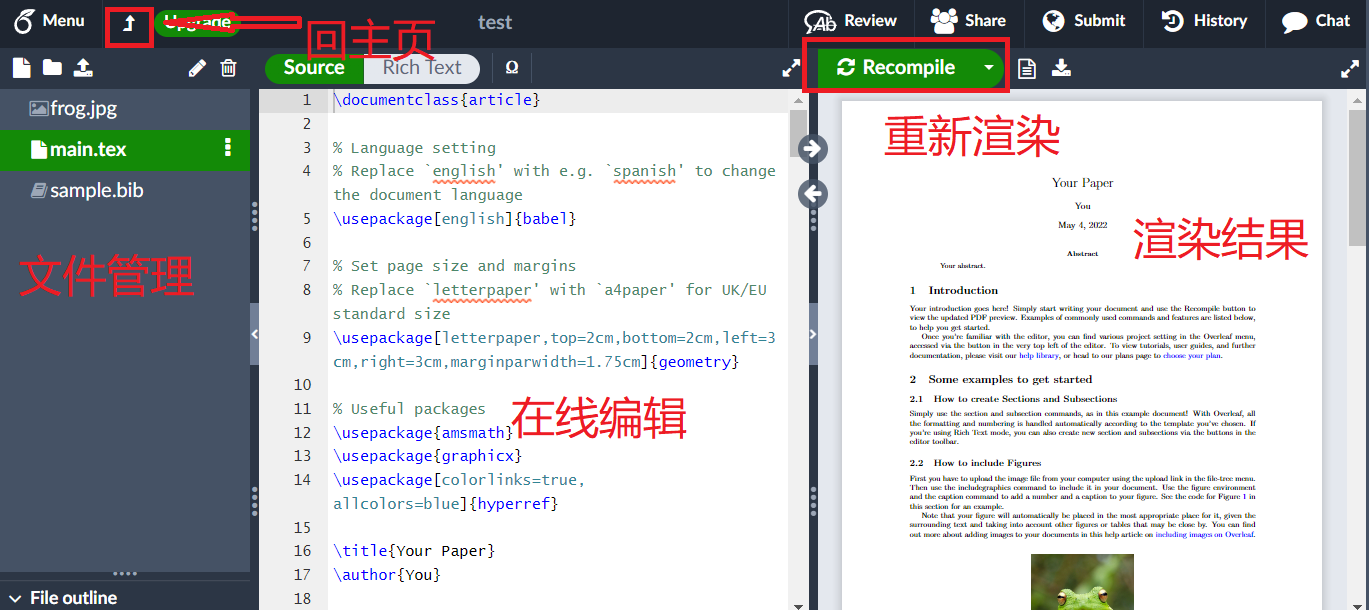1369x610 pixels.
Task: Open the Recompile dropdown arrow
Action: (989, 68)
